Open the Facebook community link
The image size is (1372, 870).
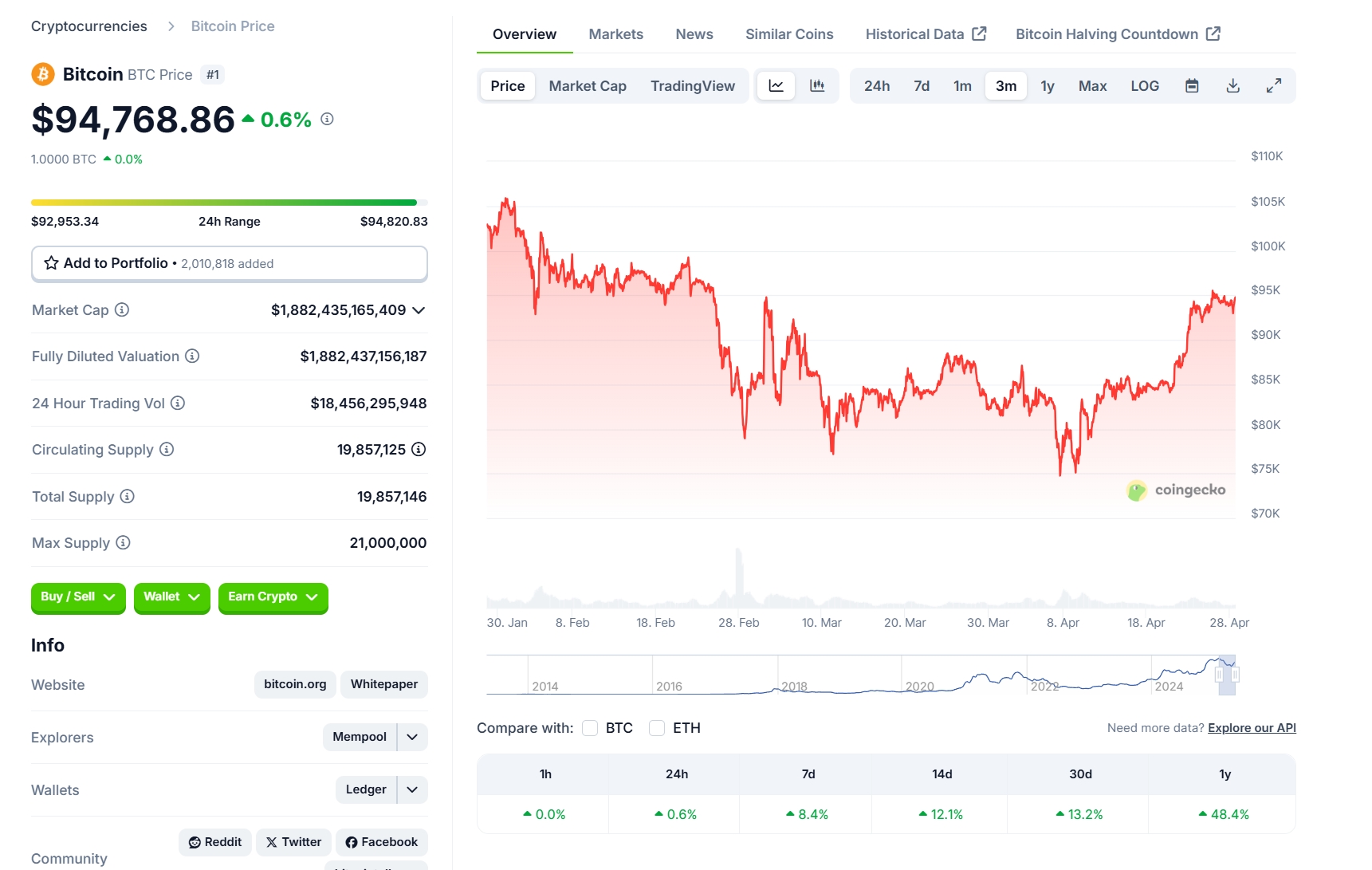(x=382, y=842)
